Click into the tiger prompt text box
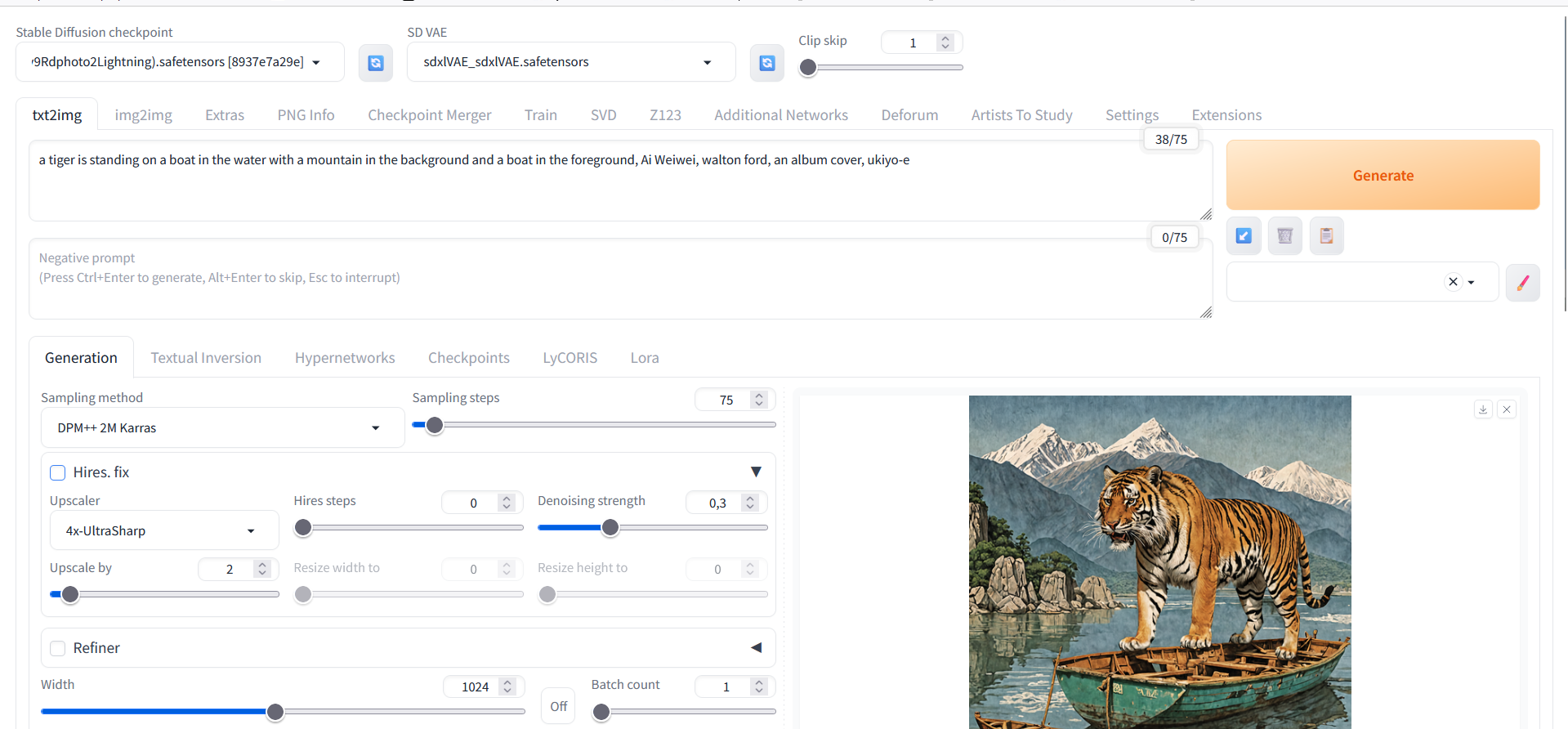This screenshot has width=1568, height=729. click(621, 181)
